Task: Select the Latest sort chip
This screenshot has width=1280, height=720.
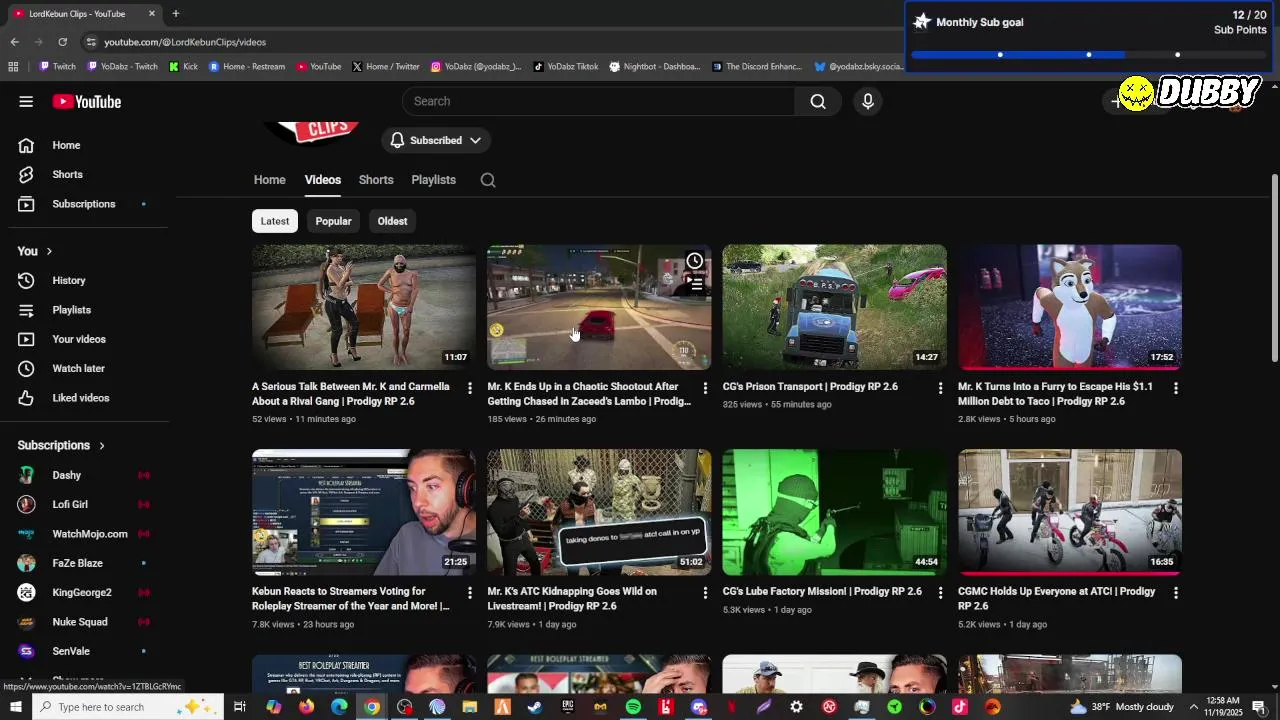Action: click(275, 221)
